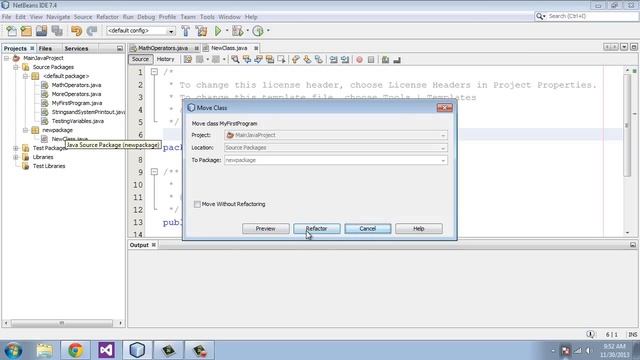
Task: Collapse the code fold at line 1
Action: [154, 72]
